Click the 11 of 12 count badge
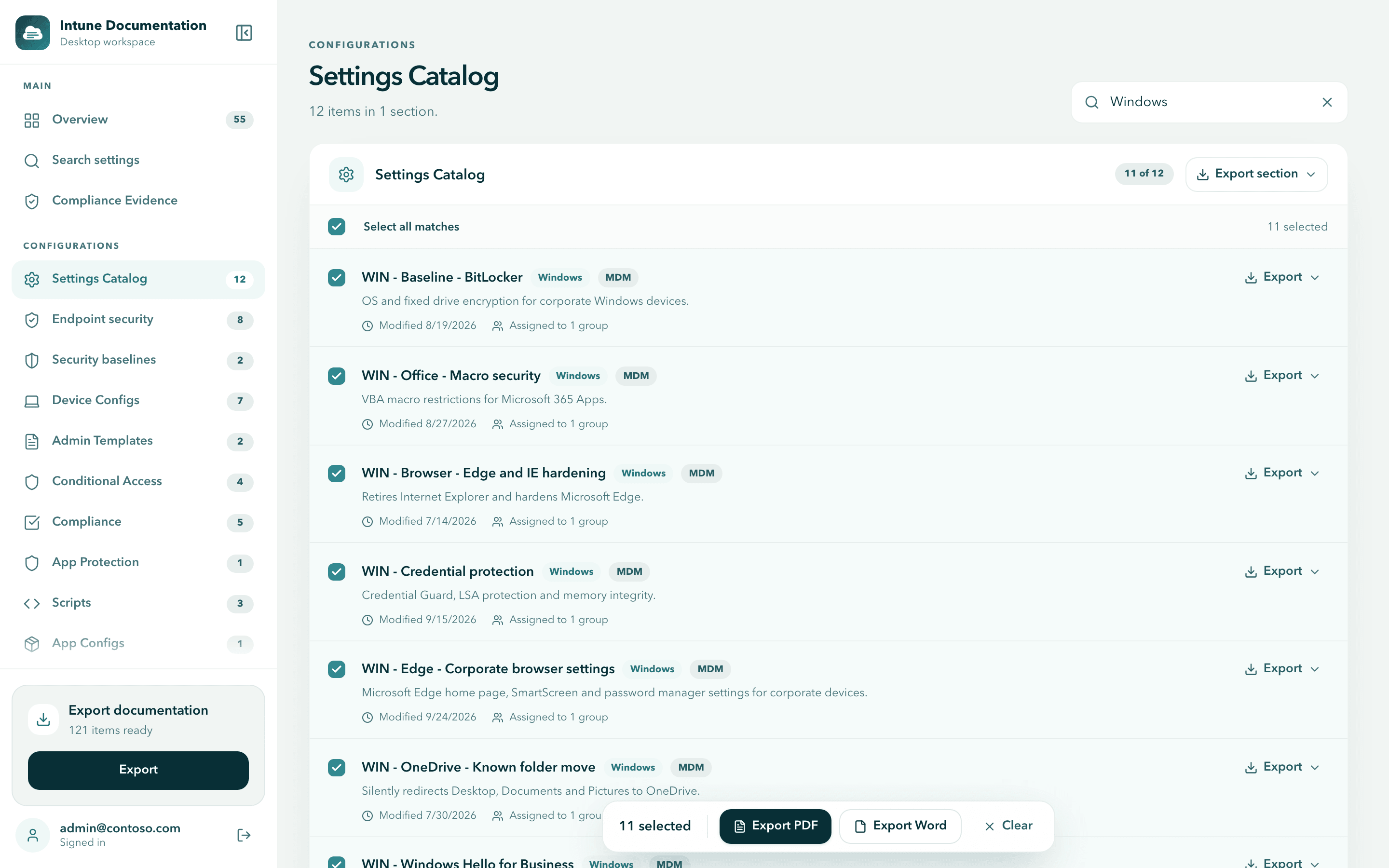This screenshot has height=868, width=1389. coord(1144,174)
